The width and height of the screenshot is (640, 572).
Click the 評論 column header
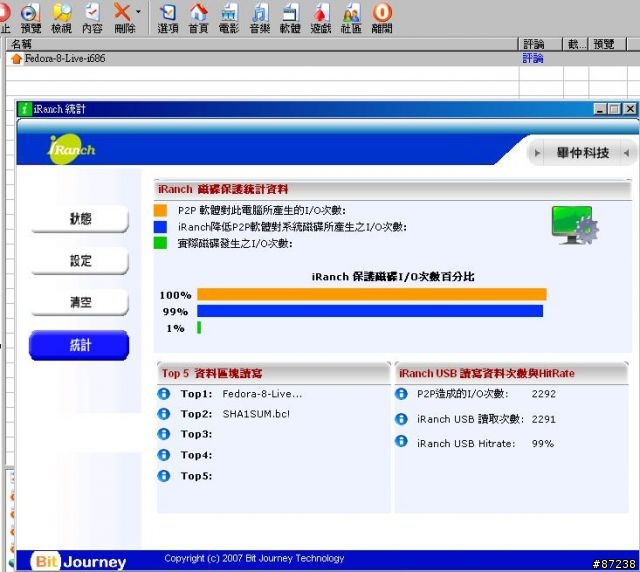pos(540,44)
